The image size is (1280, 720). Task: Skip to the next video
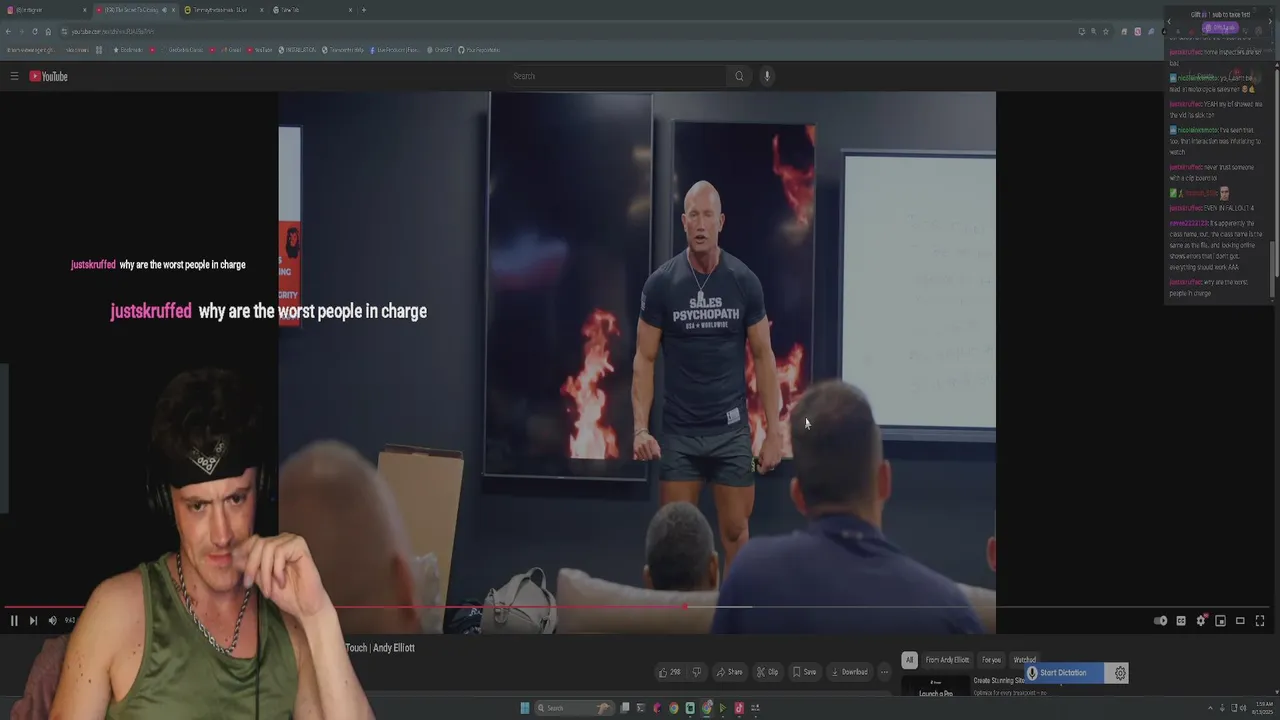click(x=33, y=621)
